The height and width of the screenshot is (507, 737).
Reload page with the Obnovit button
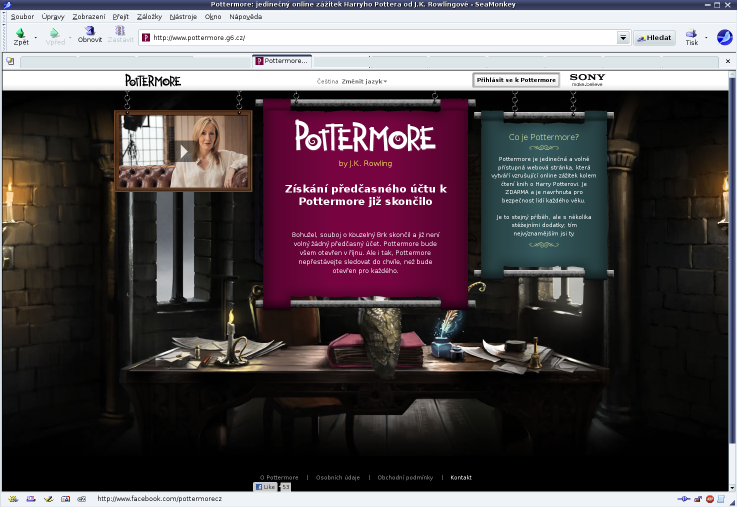click(89, 35)
